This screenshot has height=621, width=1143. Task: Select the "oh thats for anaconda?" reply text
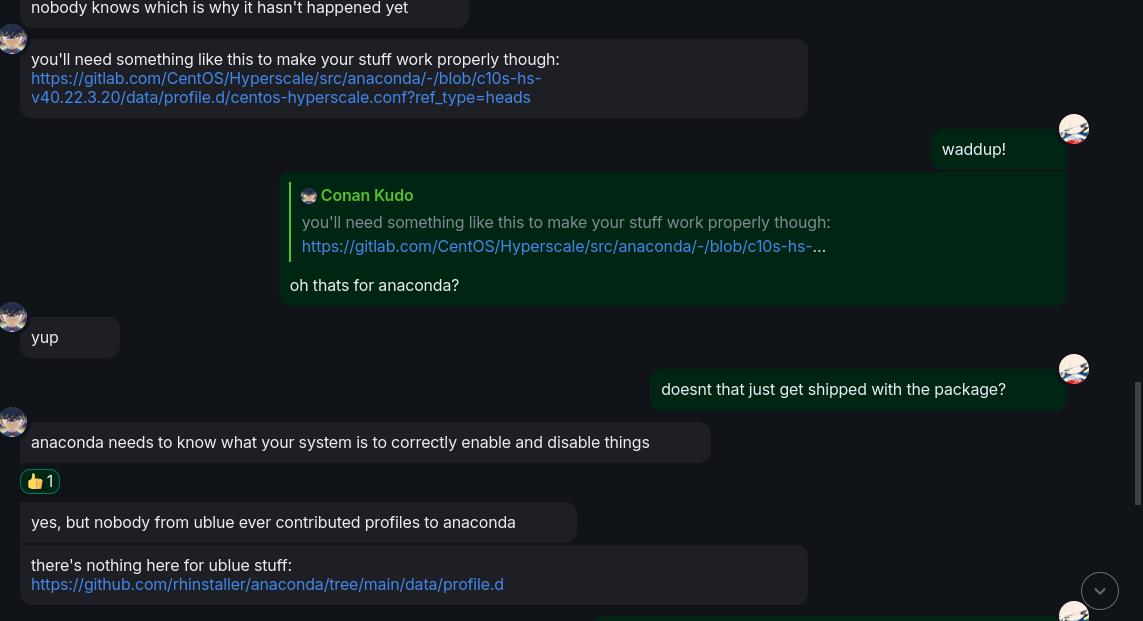[374, 286]
